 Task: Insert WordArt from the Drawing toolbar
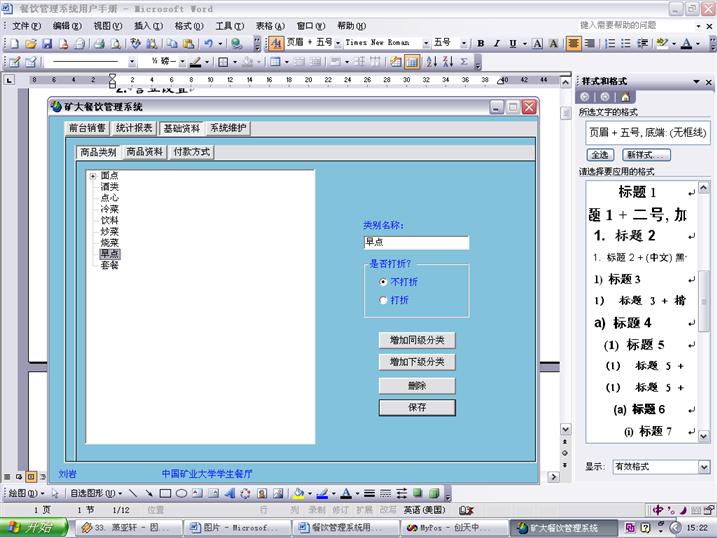(x=230, y=493)
